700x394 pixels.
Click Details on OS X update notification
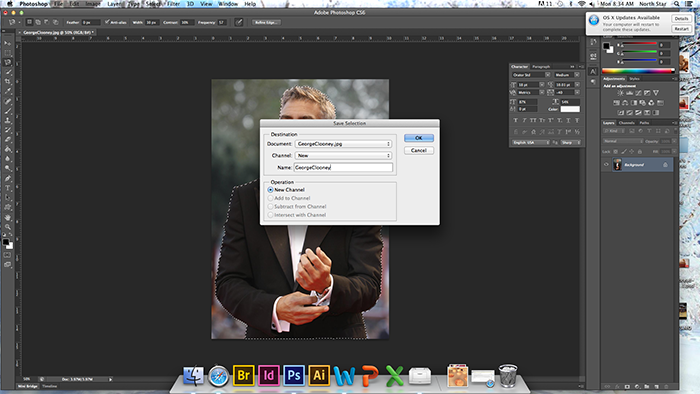pyautogui.click(x=681, y=18)
